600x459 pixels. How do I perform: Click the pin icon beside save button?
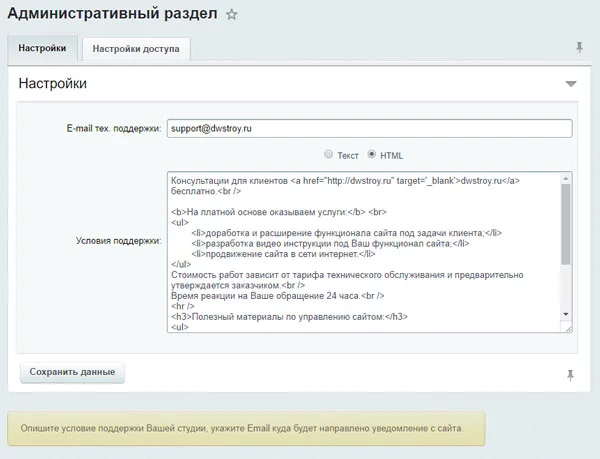pos(570,374)
